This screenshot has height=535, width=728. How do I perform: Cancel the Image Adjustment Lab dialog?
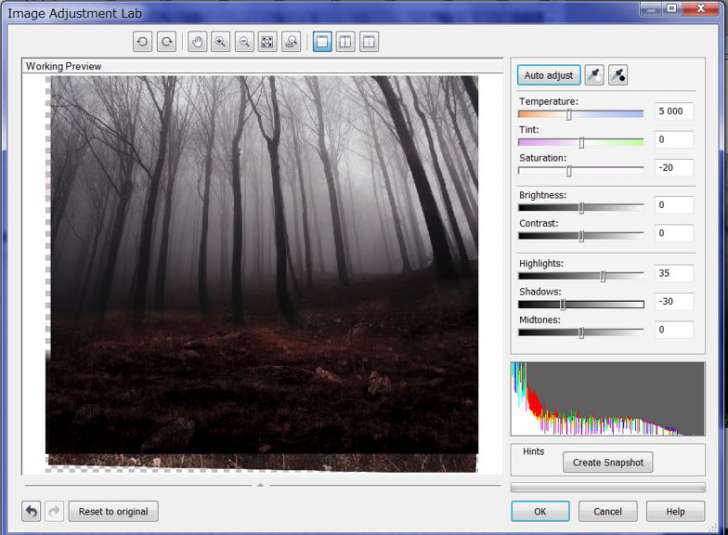[607, 511]
